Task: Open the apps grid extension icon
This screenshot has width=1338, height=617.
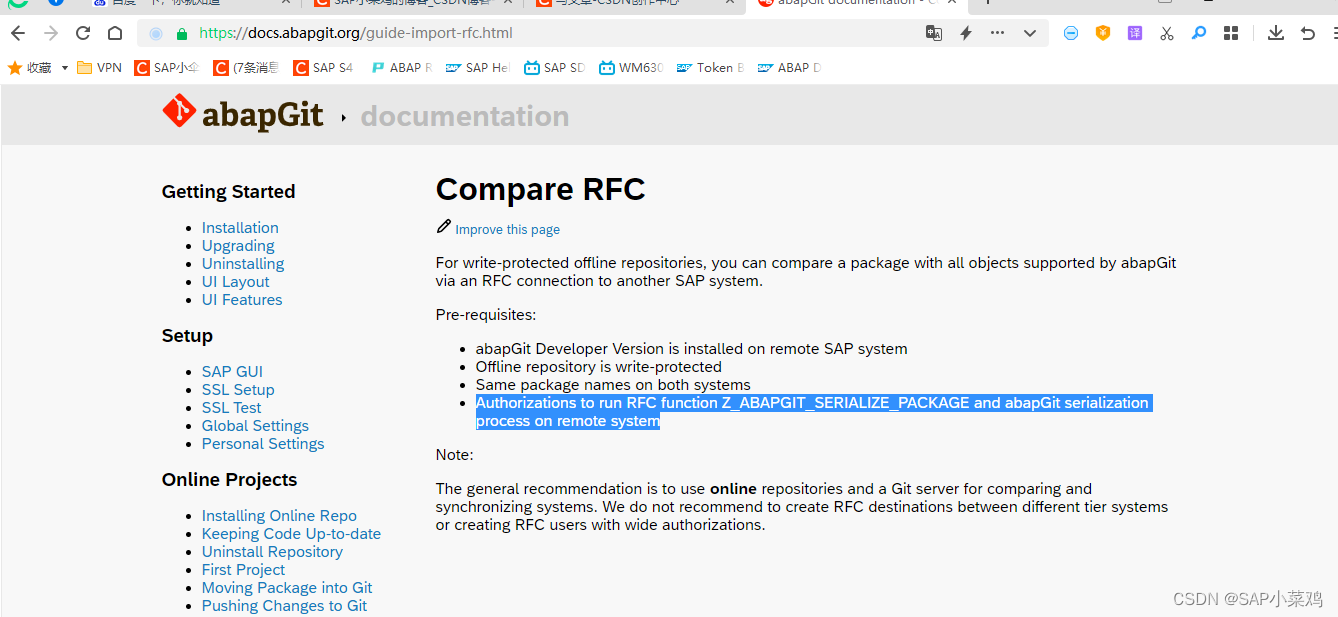Action: [1231, 33]
